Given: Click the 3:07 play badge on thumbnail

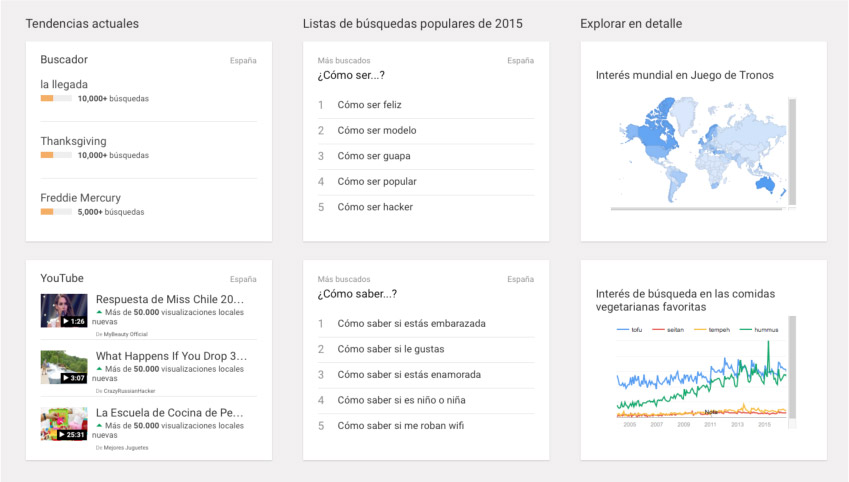Looking at the screenshot, I should tap(73, 378).
